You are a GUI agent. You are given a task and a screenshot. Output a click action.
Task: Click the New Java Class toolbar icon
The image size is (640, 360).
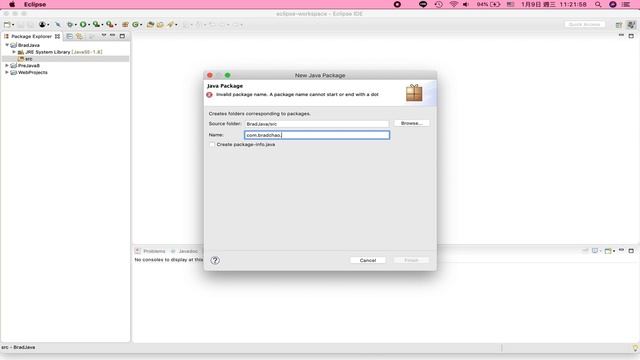(135, 24)
